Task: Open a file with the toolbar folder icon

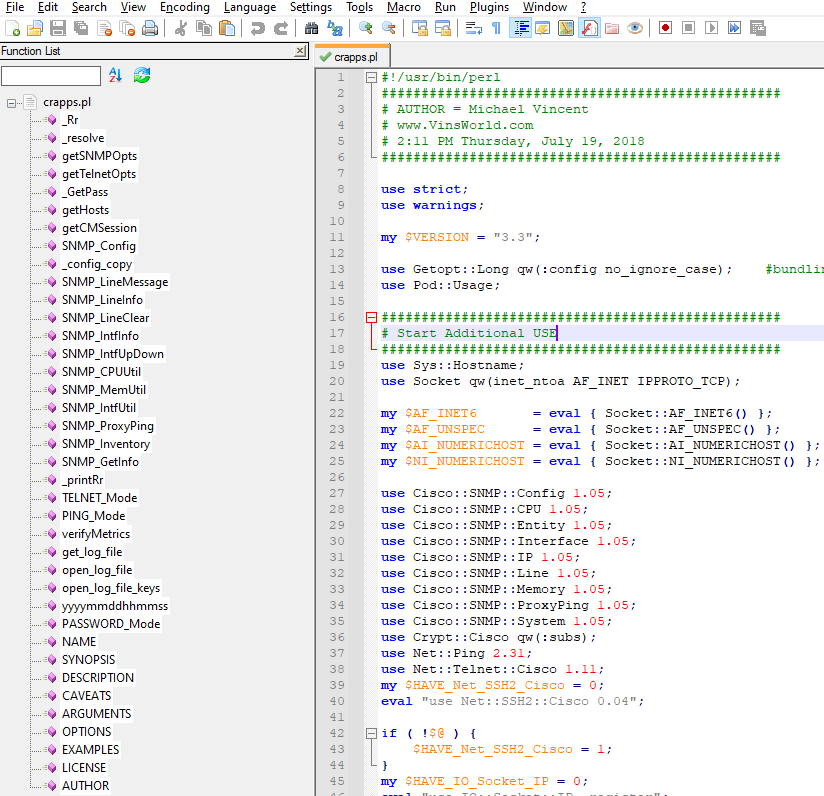Action: (35, 28)
